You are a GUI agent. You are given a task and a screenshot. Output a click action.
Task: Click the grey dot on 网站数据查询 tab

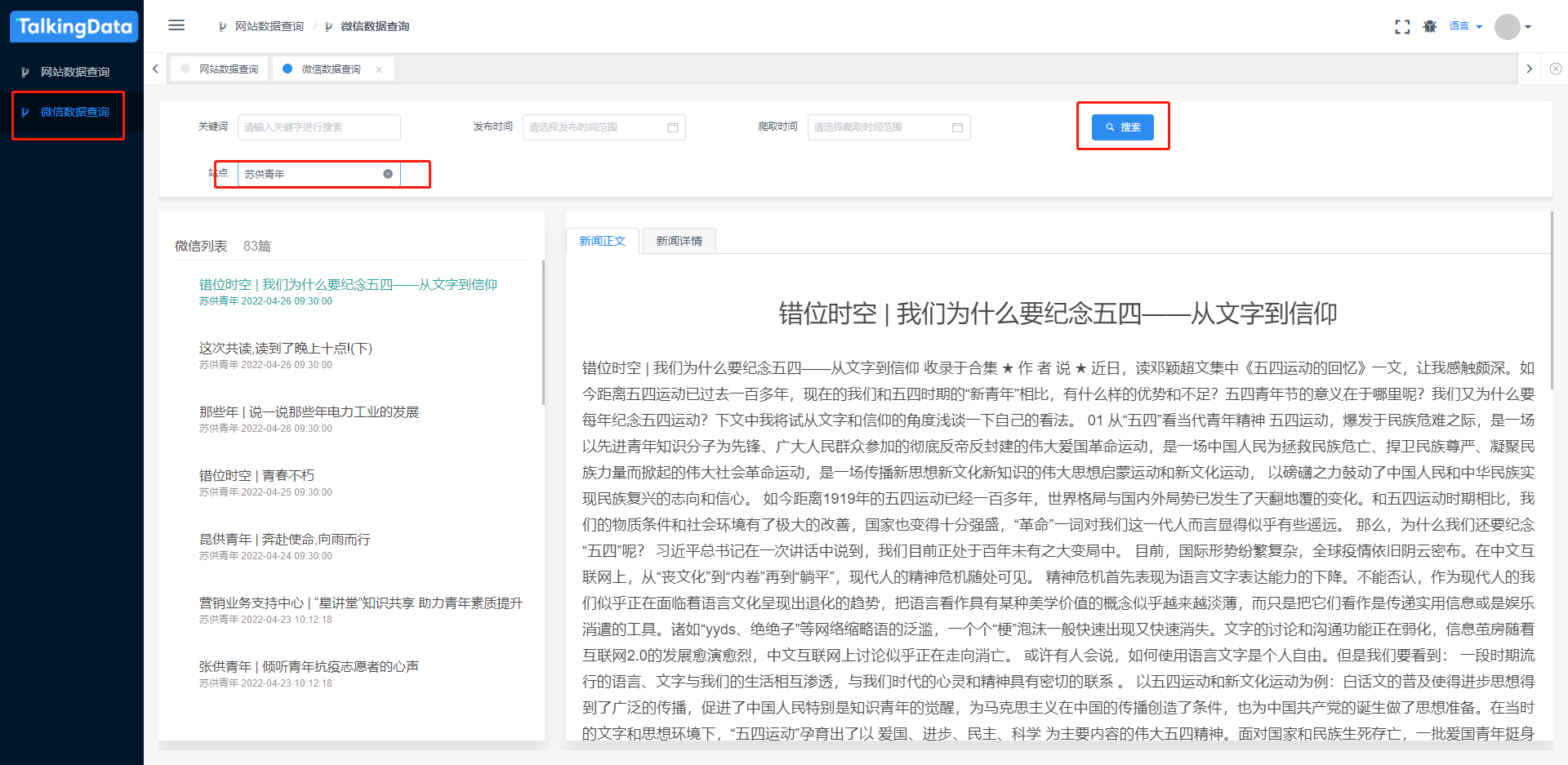(x=185, y=69)
